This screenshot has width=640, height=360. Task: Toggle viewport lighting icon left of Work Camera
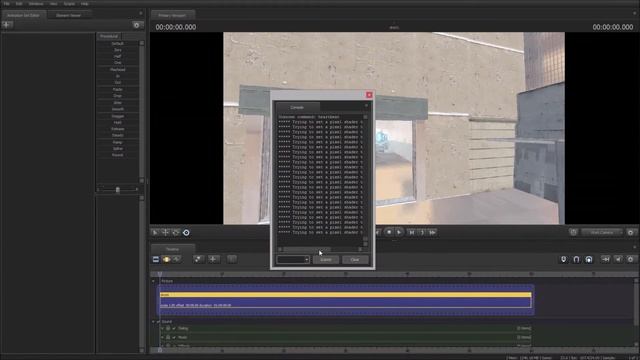(x=573, y=232)
